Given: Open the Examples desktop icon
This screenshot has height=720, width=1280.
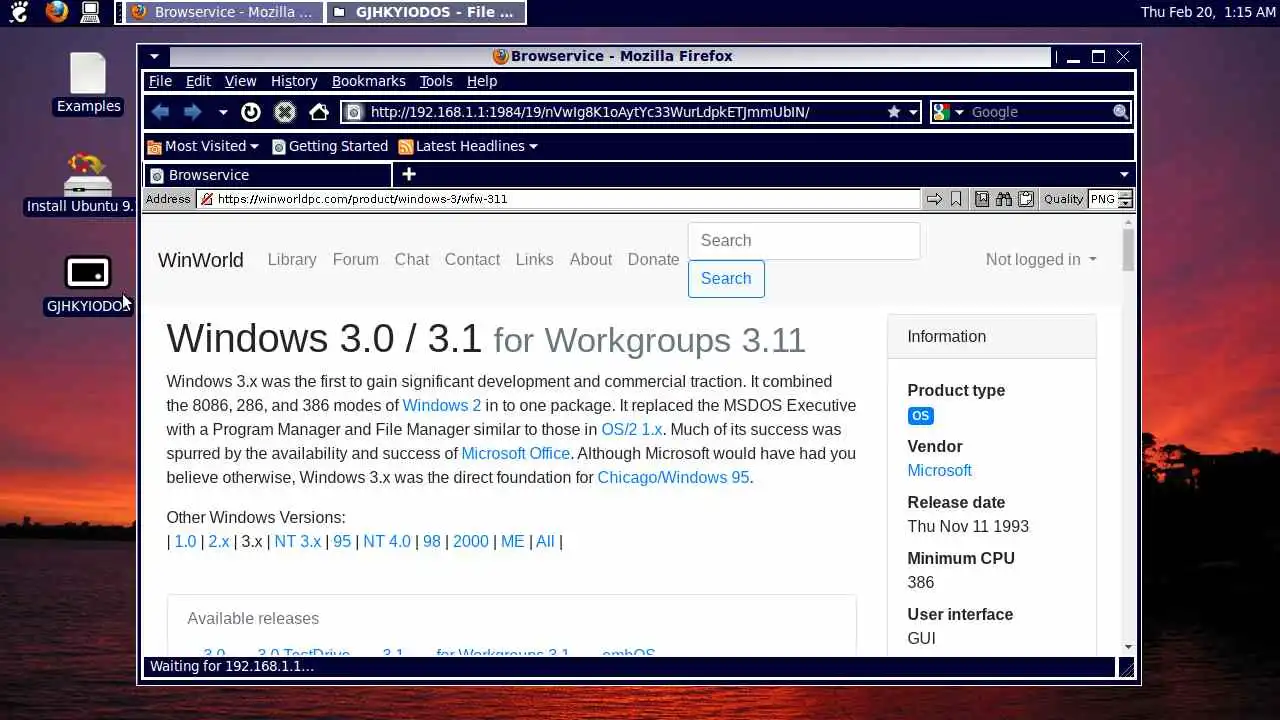Looking at the screenshot, I should [x=88, y=84].
